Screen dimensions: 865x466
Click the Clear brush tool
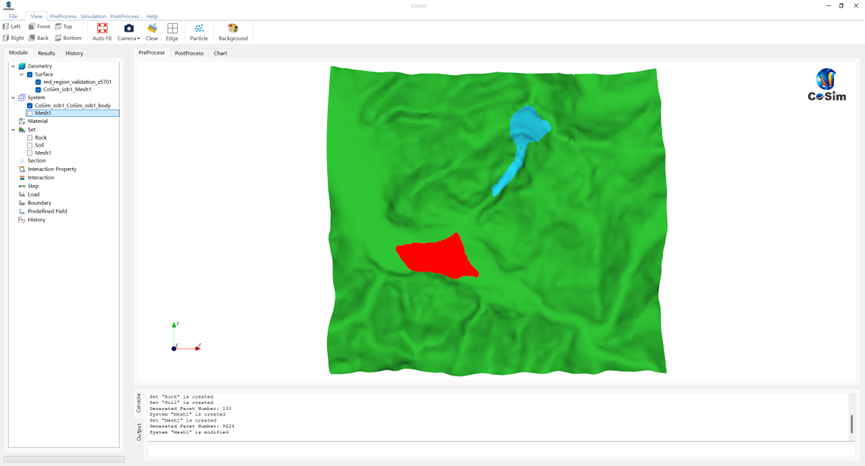tap(152, 32)
